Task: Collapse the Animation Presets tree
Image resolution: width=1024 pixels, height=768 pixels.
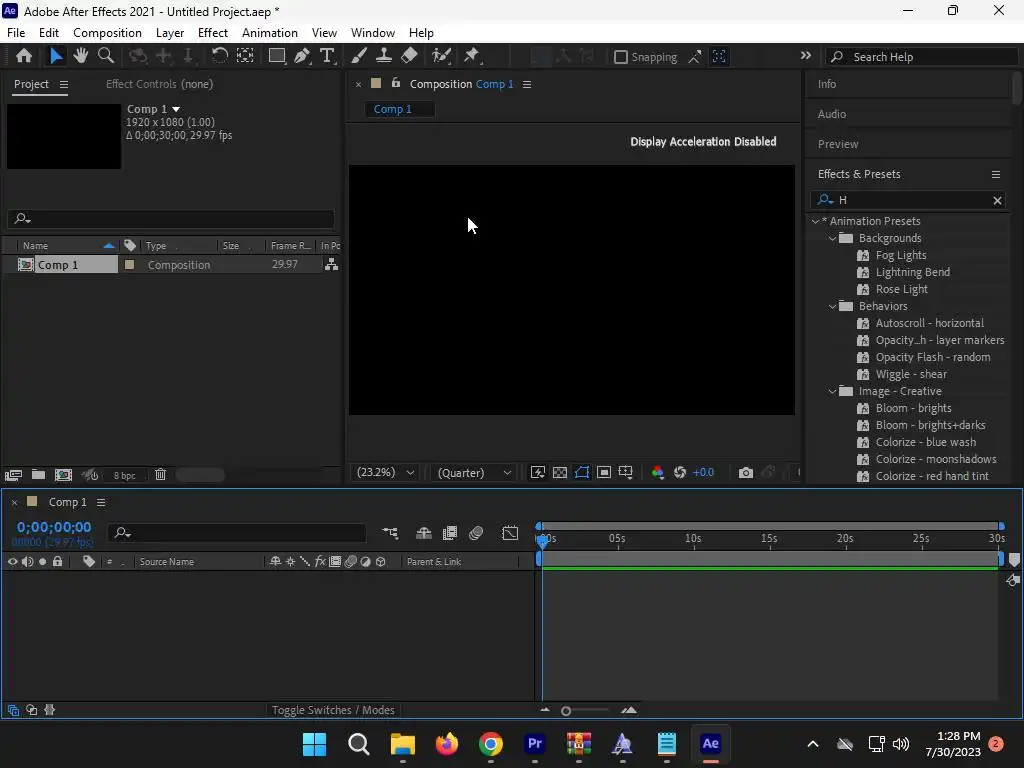Action: pos(815,221)
